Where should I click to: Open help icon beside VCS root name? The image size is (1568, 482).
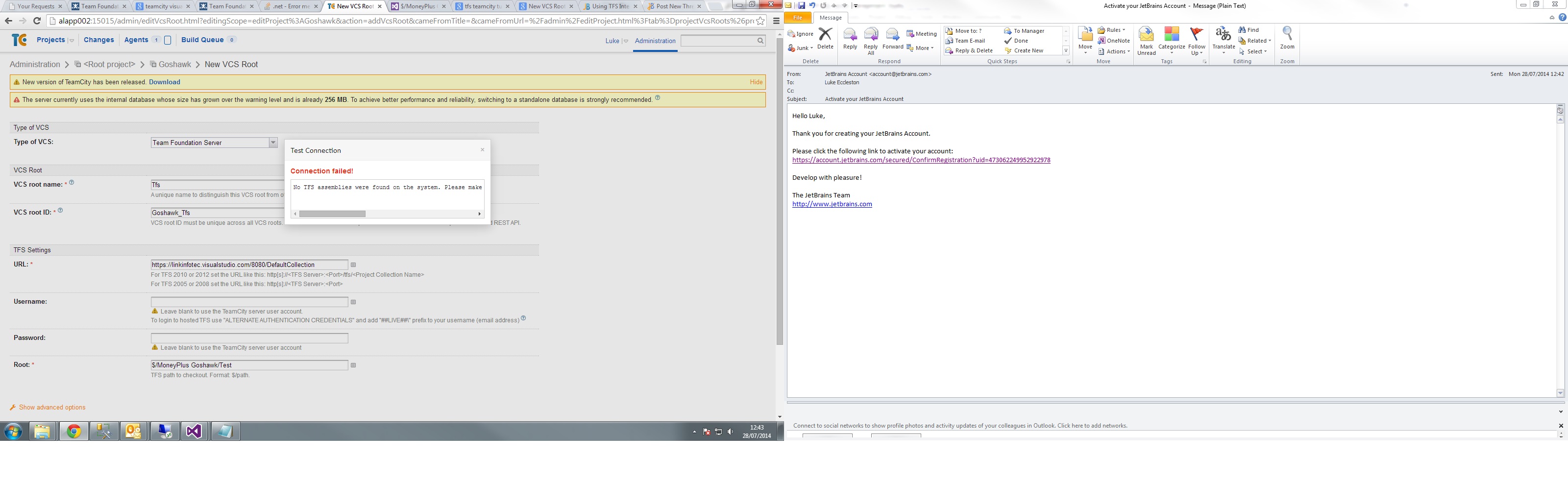point(71,182)
